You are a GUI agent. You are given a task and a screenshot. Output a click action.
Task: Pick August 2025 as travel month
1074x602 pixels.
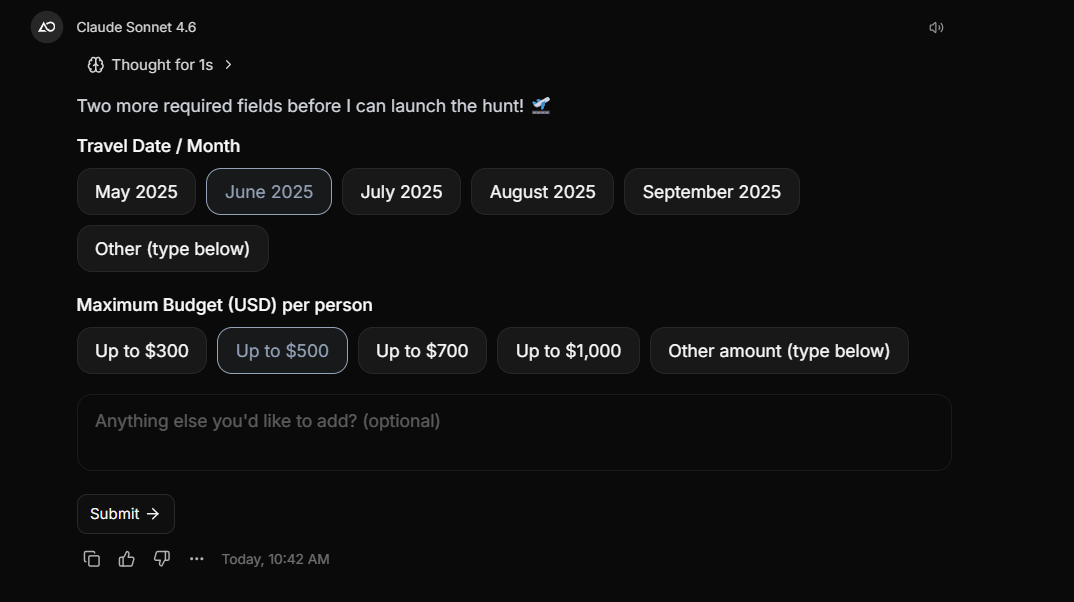(x=542, y=192)
